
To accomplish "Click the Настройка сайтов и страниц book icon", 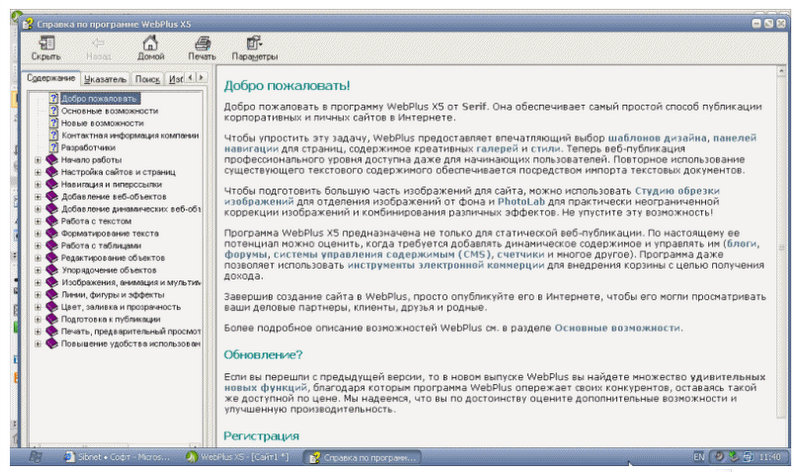I will pyautogui.click(x=52, y=171).
